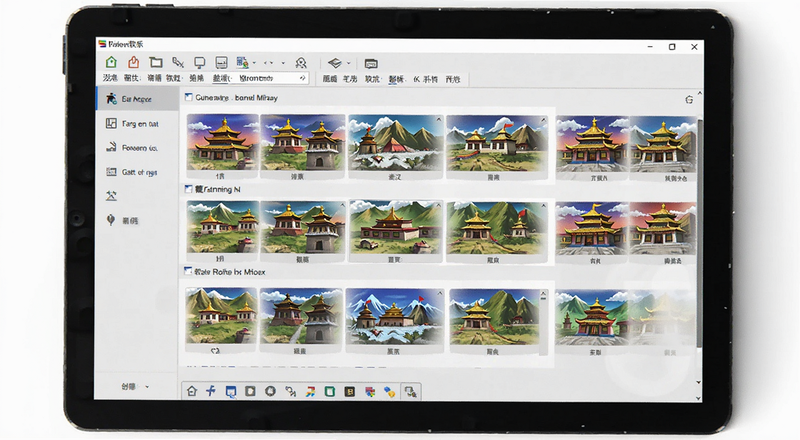Click the home icon in bottom bar
The height and width of the screenshot is (440, 800).
192,391
